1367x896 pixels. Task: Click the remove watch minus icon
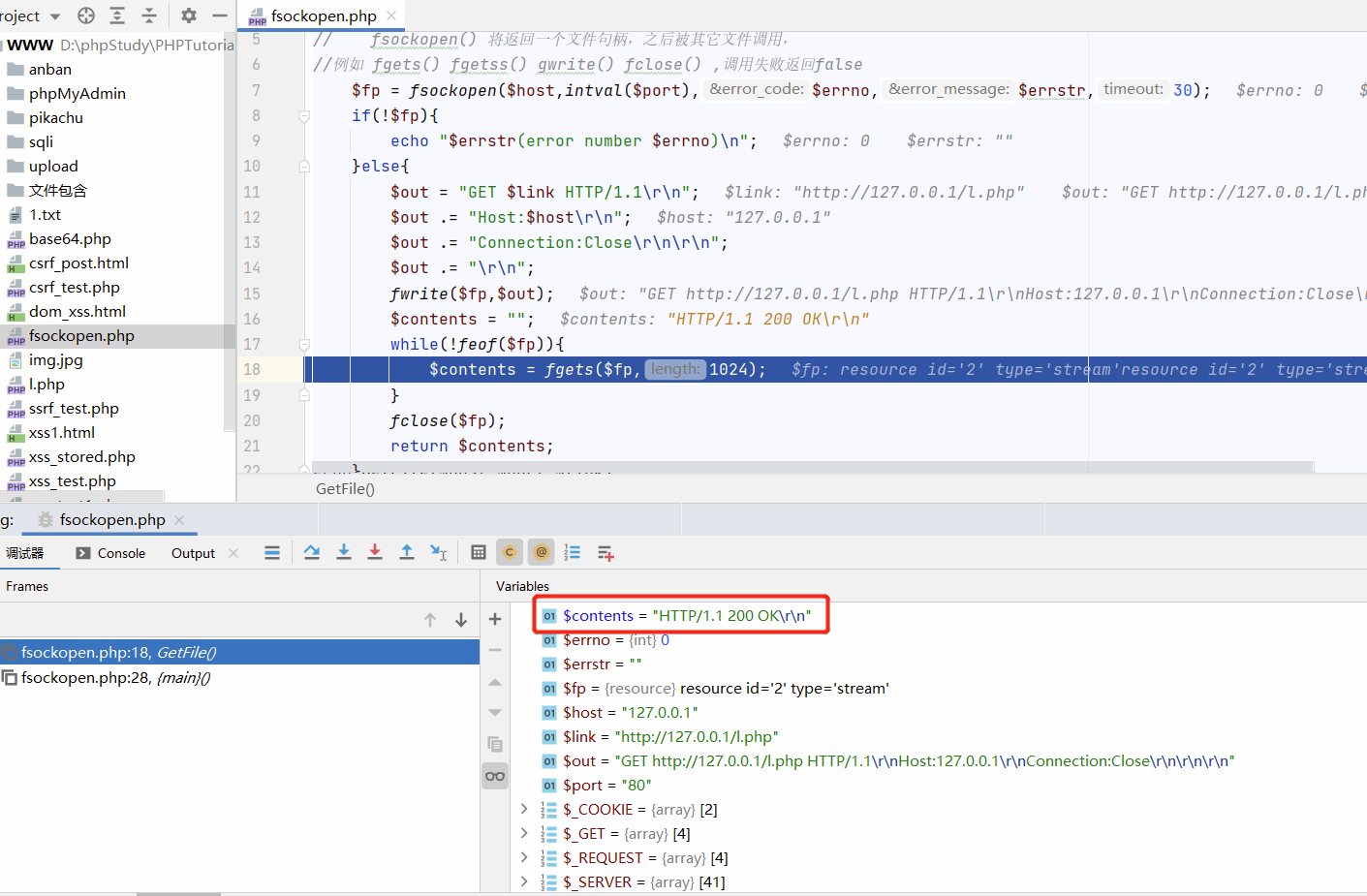[495, 650]
